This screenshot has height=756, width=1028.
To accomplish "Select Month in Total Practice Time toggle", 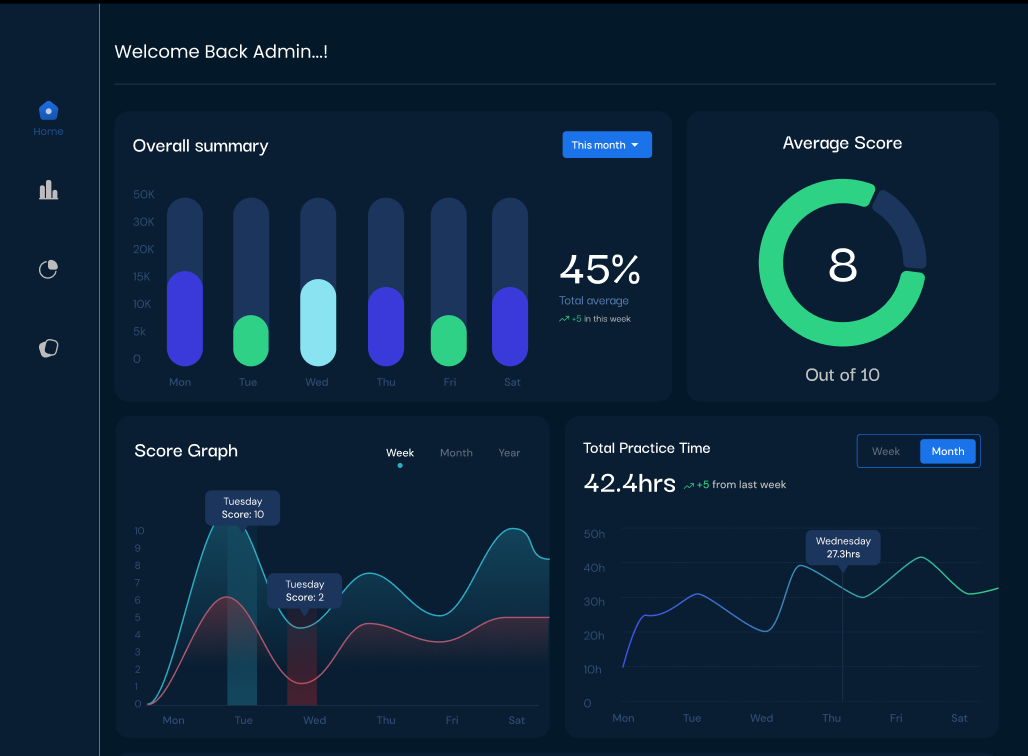I will click(x=948, y=451).
